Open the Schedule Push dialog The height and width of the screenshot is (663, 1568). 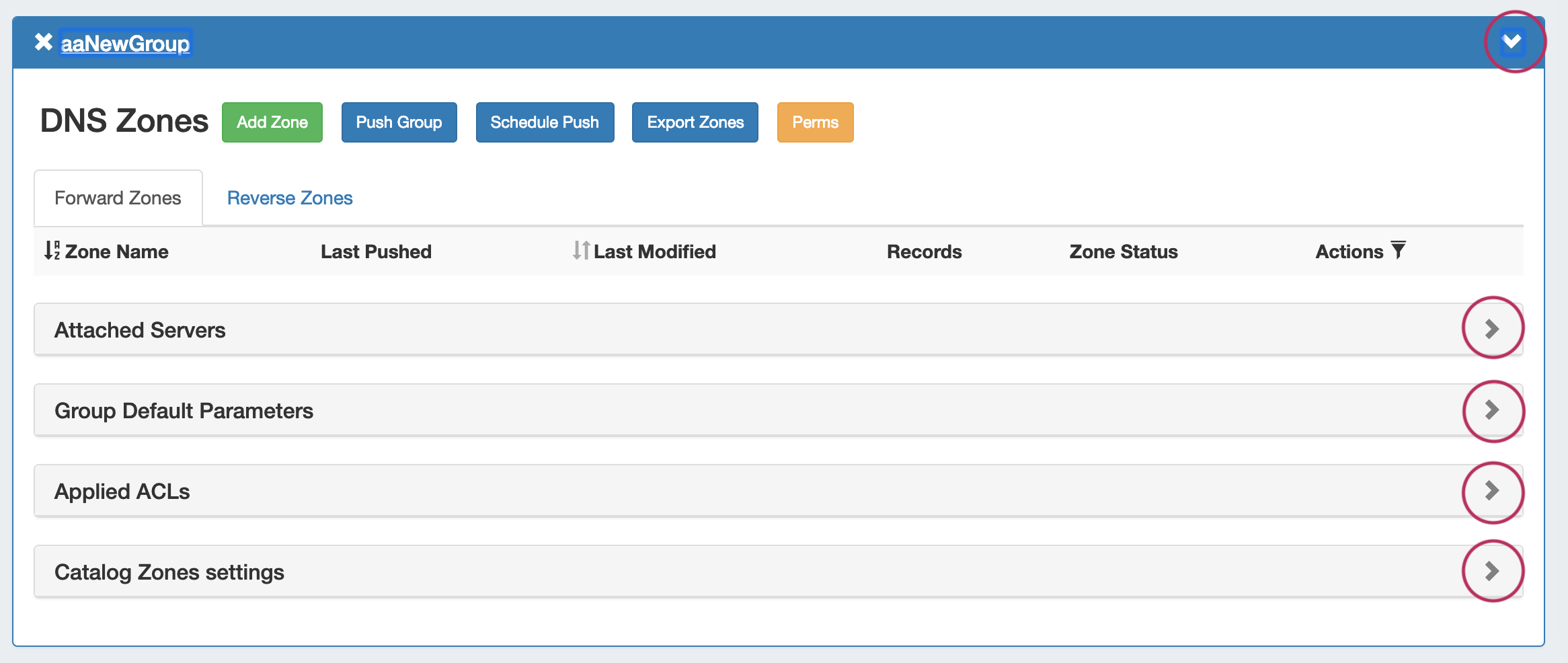coord(545,122)
